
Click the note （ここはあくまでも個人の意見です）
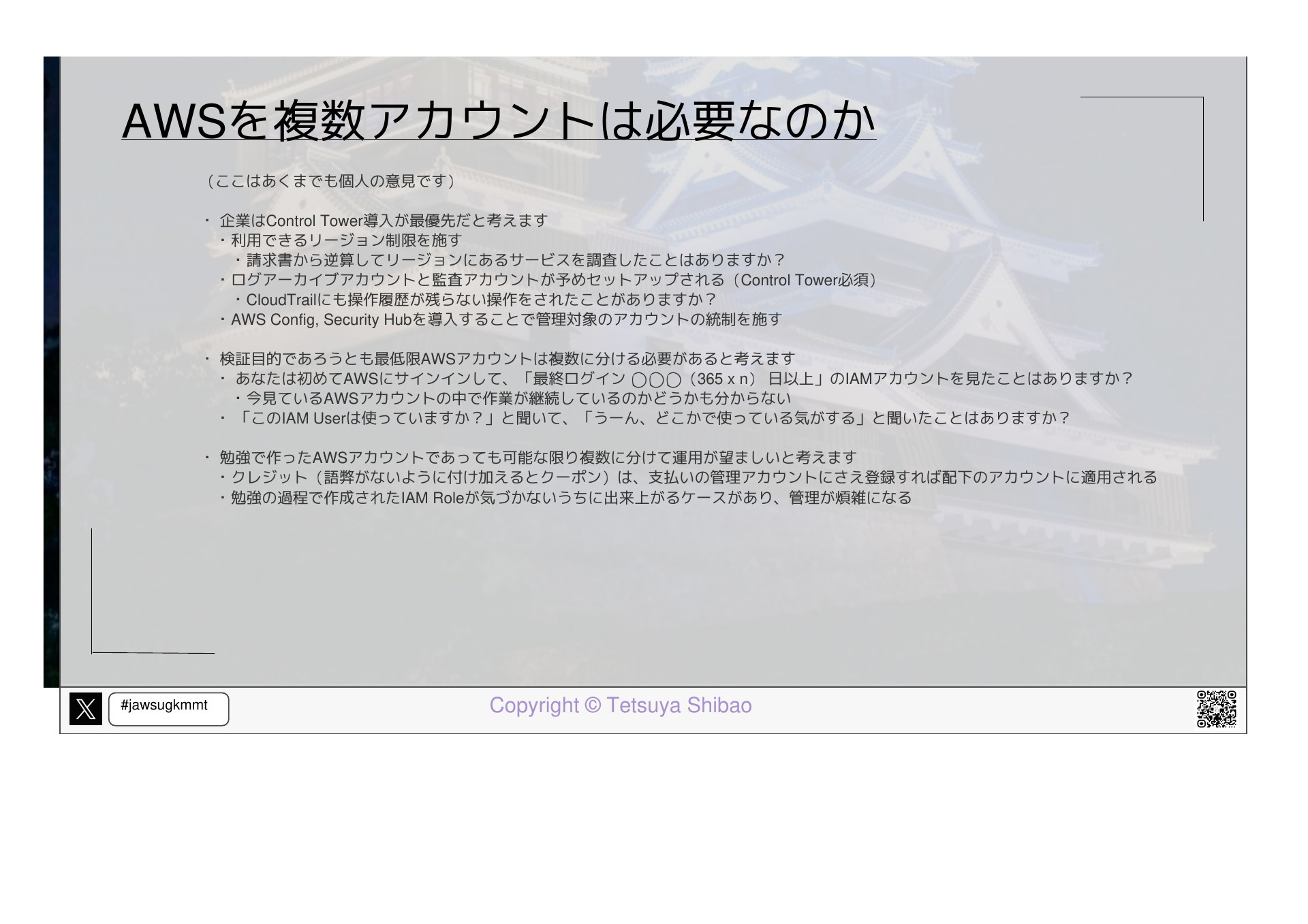pos(331,180)
